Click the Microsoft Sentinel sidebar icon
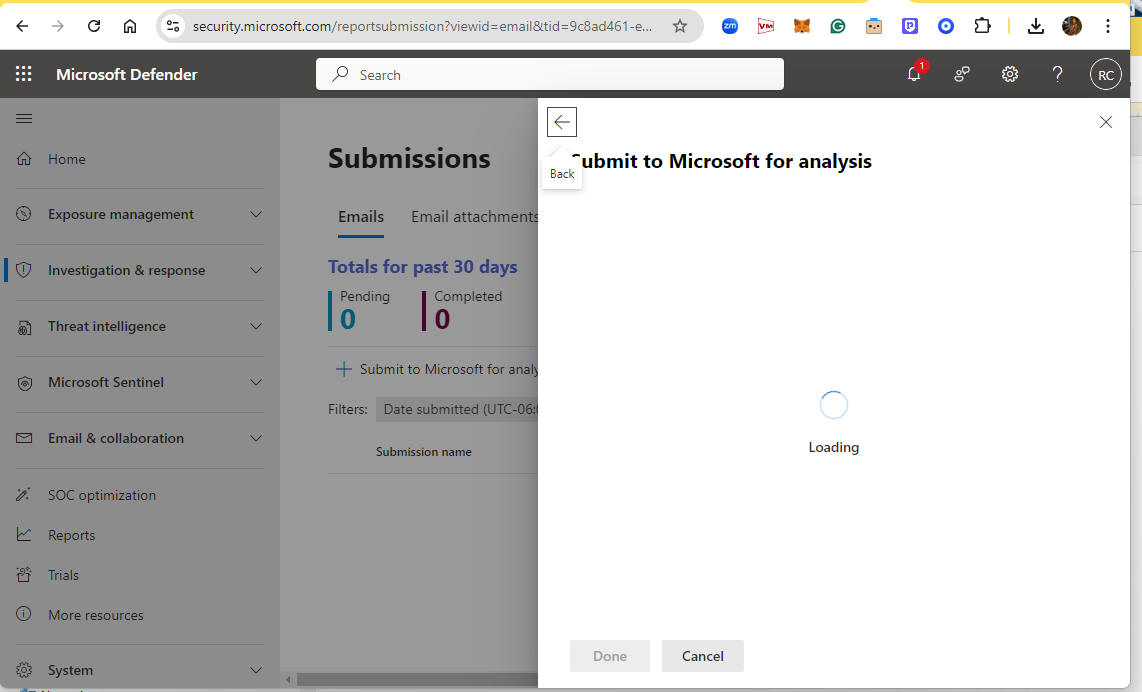 [24, 382]
